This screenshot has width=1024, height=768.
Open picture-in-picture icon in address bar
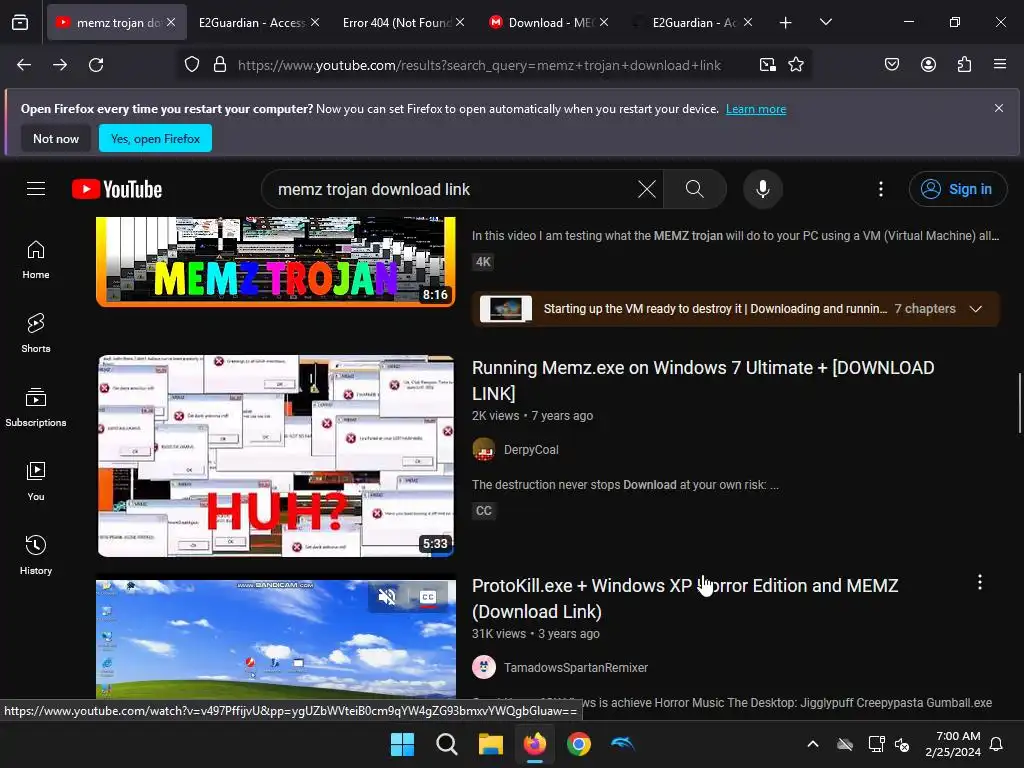[767, 65]
